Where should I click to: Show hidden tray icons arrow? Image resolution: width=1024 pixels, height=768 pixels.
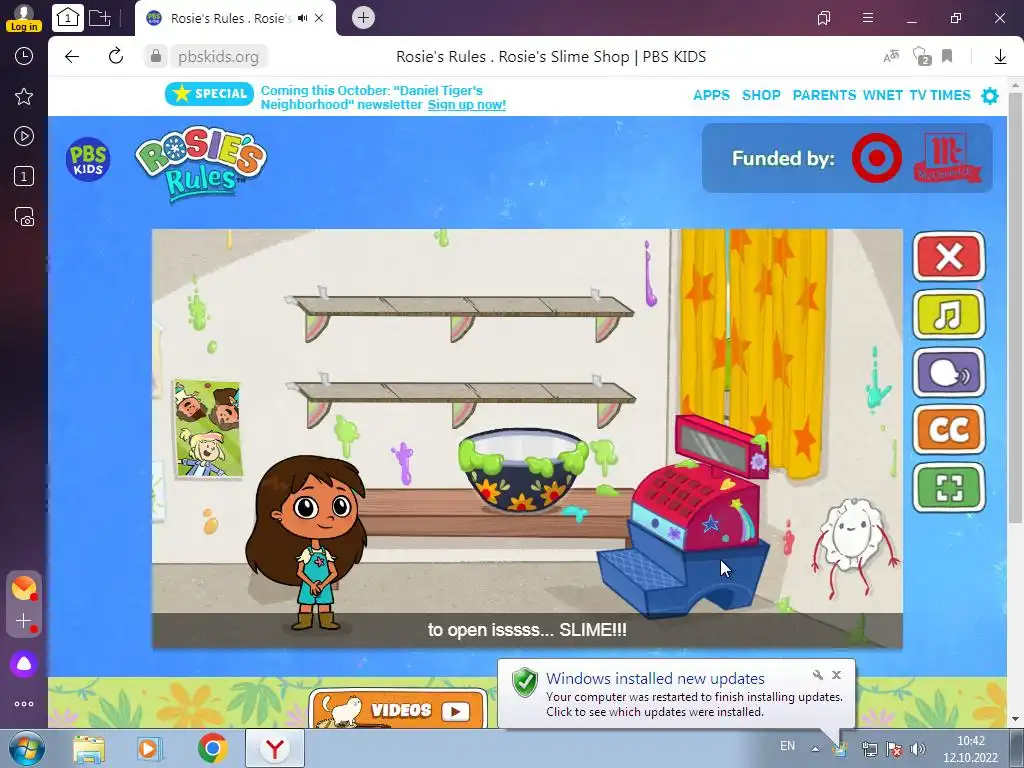pos(815,748)
